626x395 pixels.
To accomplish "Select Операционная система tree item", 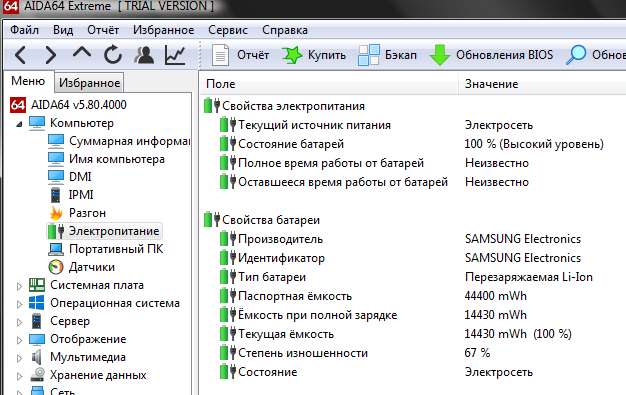I will point(104,303).
